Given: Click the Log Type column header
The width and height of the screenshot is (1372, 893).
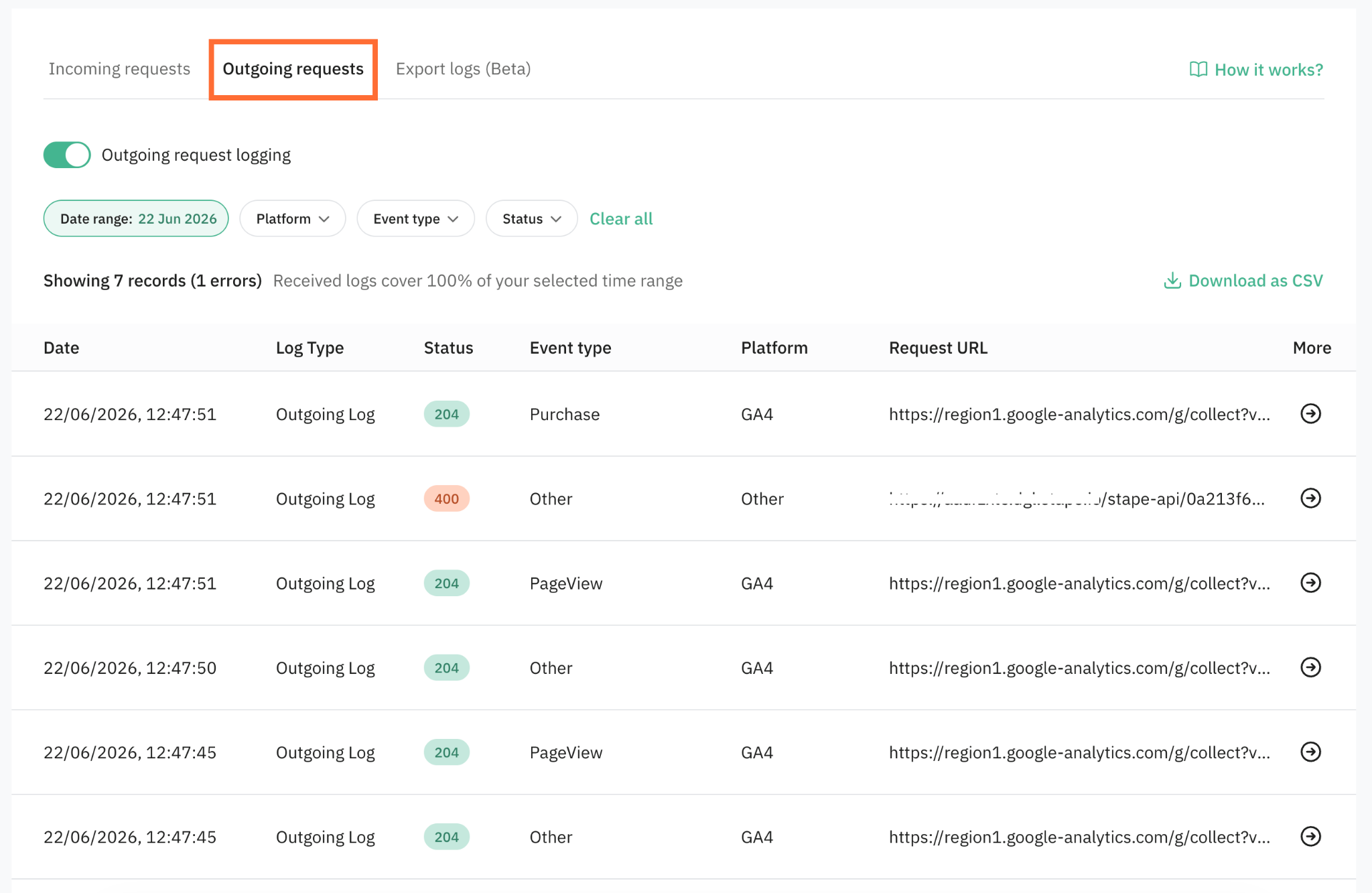Looking at the screenshot, I should 310,348.
